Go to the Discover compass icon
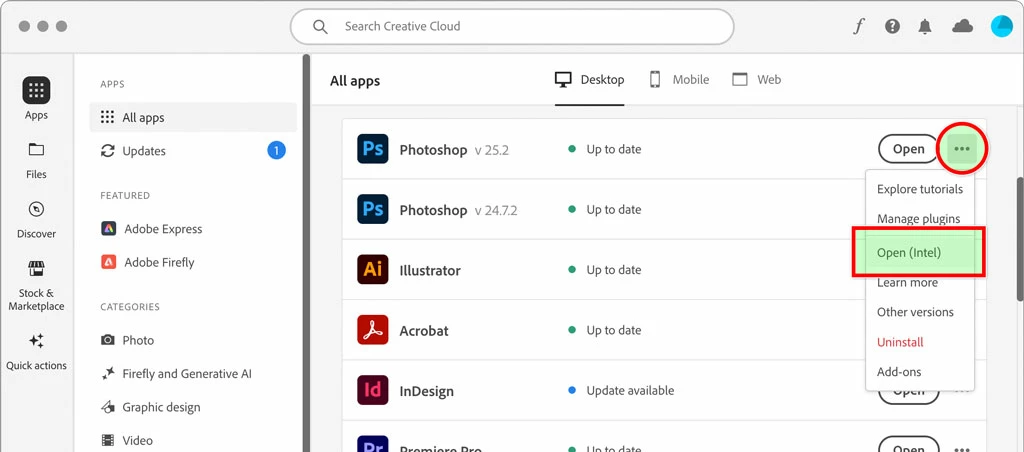The image size is (1024, 452). click(36, 209)
